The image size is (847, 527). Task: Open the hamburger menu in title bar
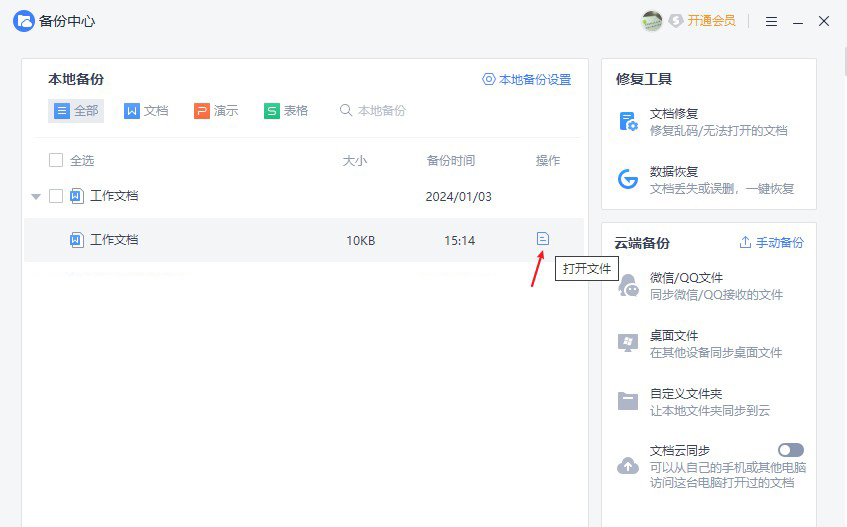[771, 22]
